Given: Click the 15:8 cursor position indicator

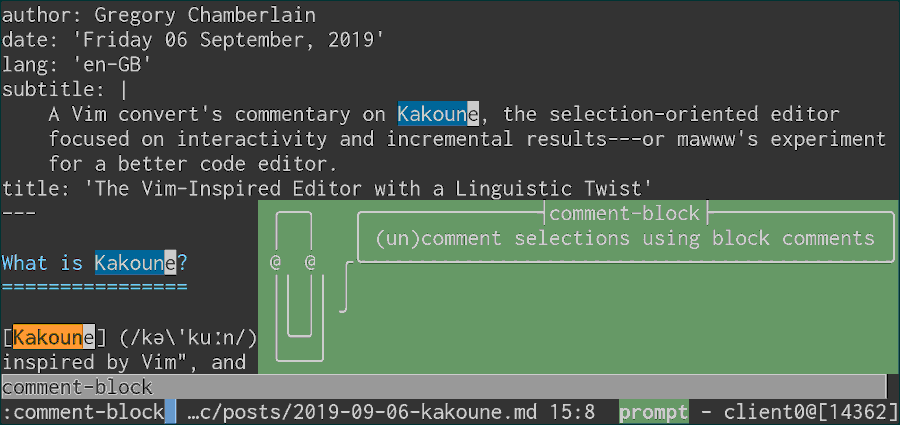Looking at the screenshot, I should pyautogui.click(x=577, y=412).
